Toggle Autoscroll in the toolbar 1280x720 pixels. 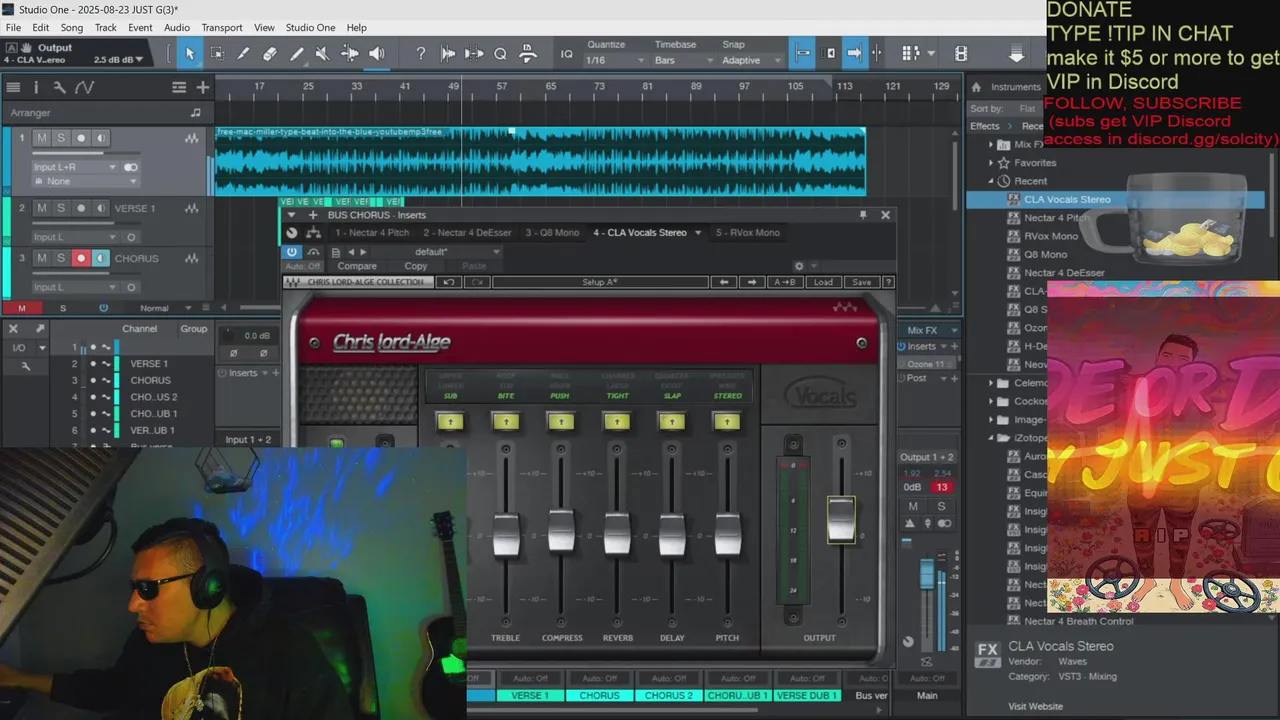854,54
